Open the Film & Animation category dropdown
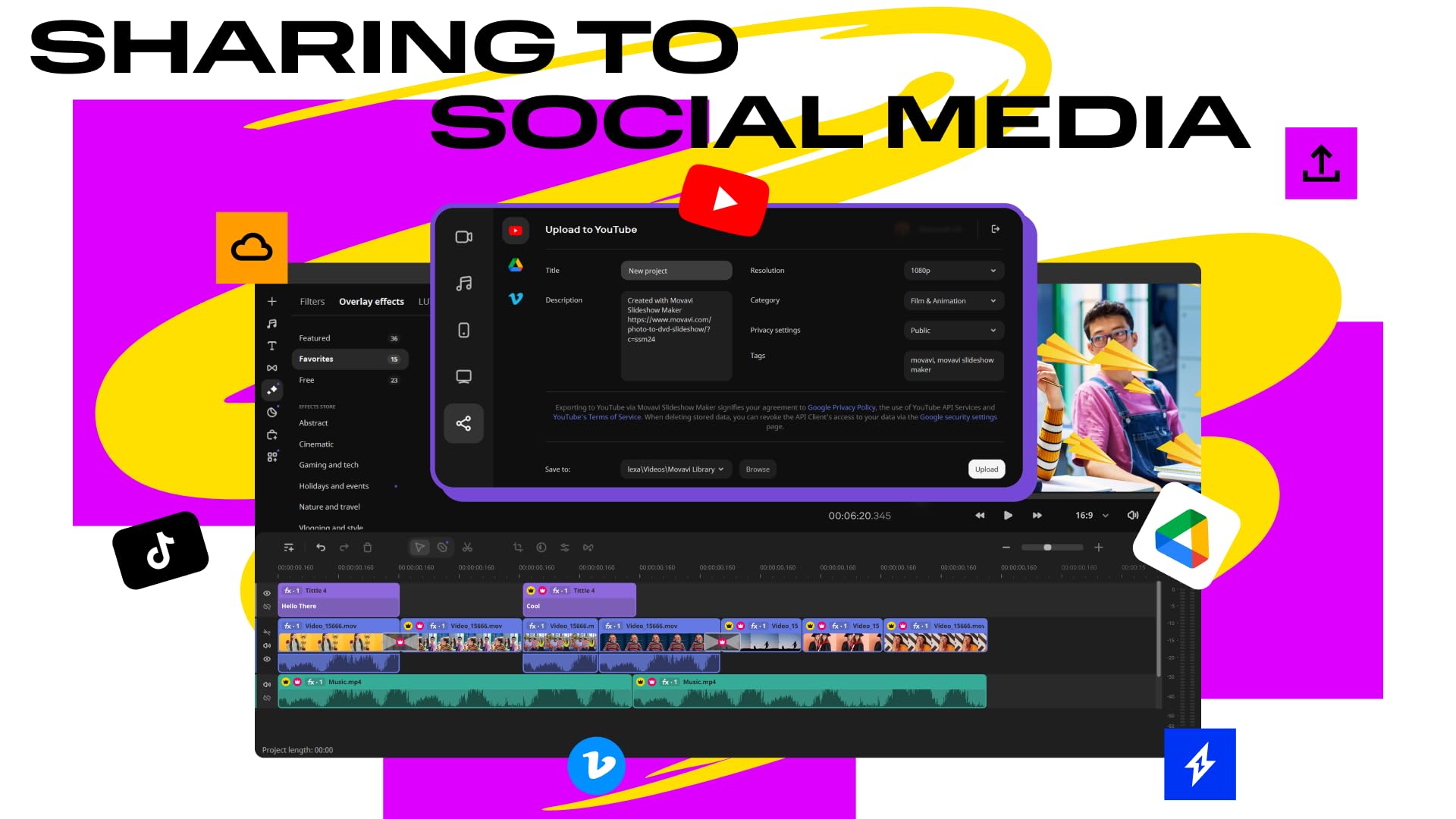This screenshot has height=819, width=1456. coord(954,301)
